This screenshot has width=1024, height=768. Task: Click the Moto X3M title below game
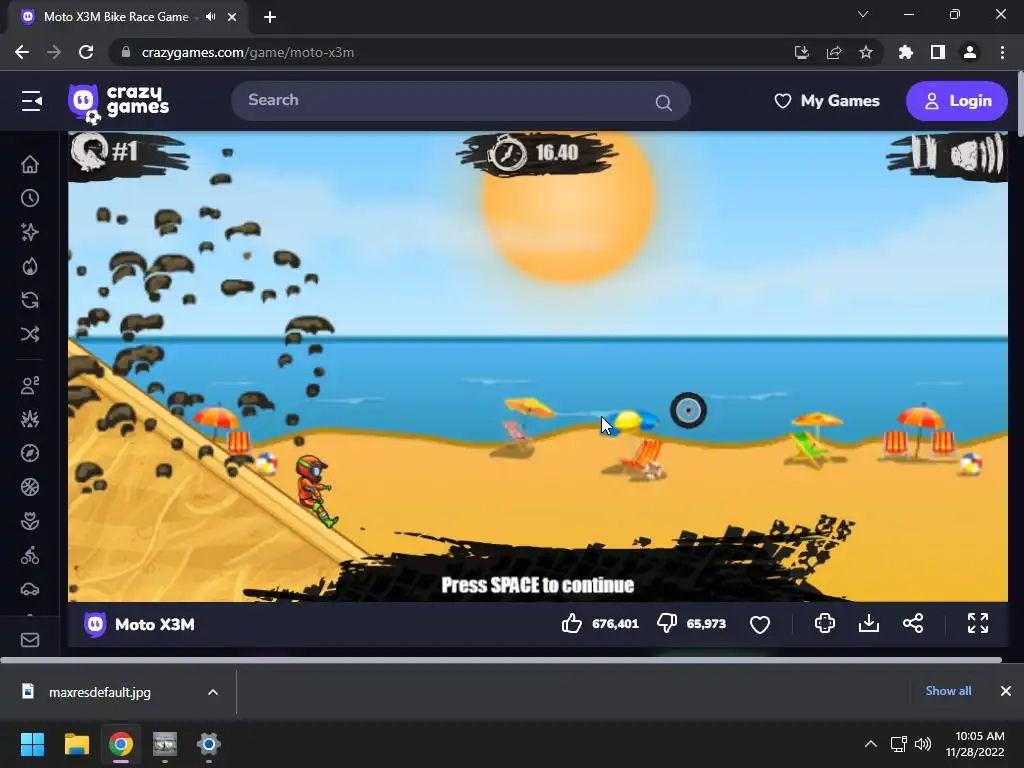coord(155,624)
